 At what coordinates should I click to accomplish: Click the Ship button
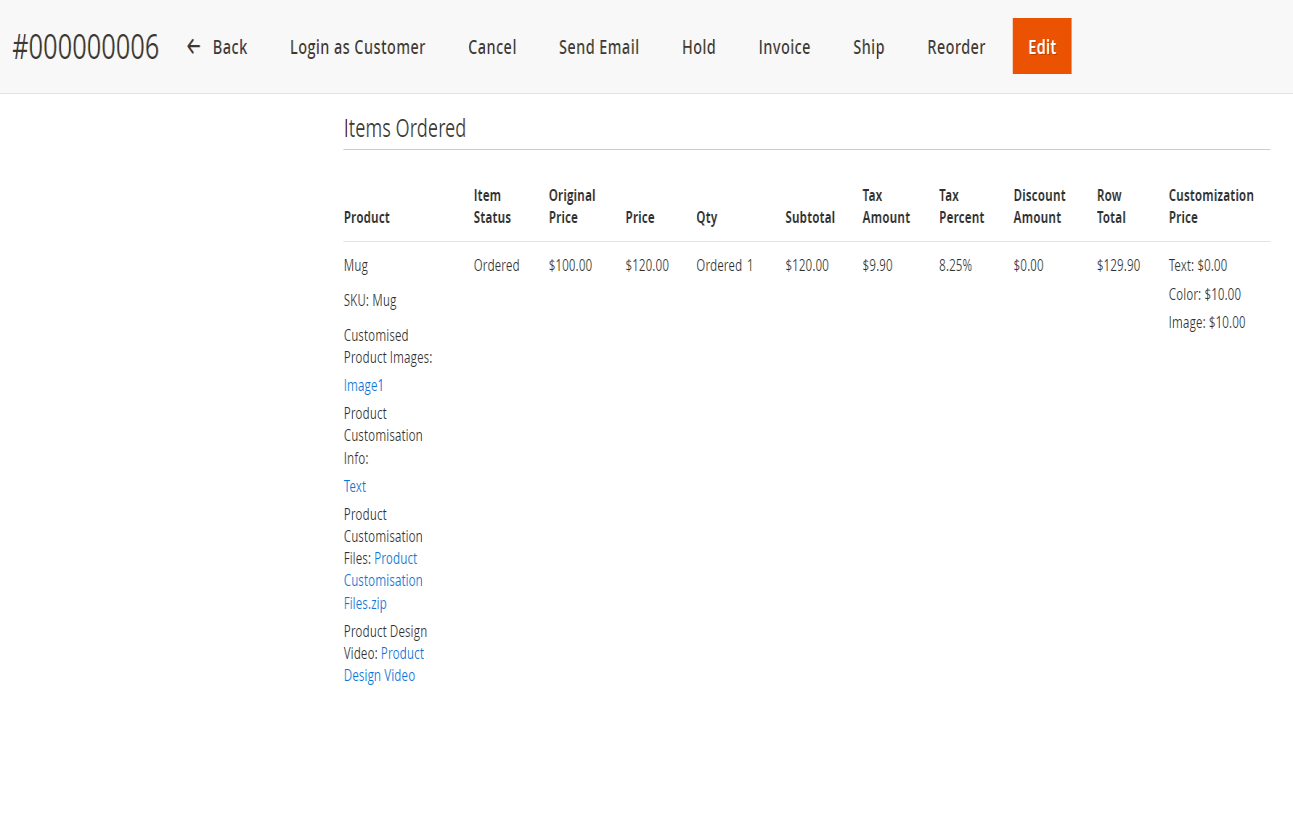coord(868,47)
